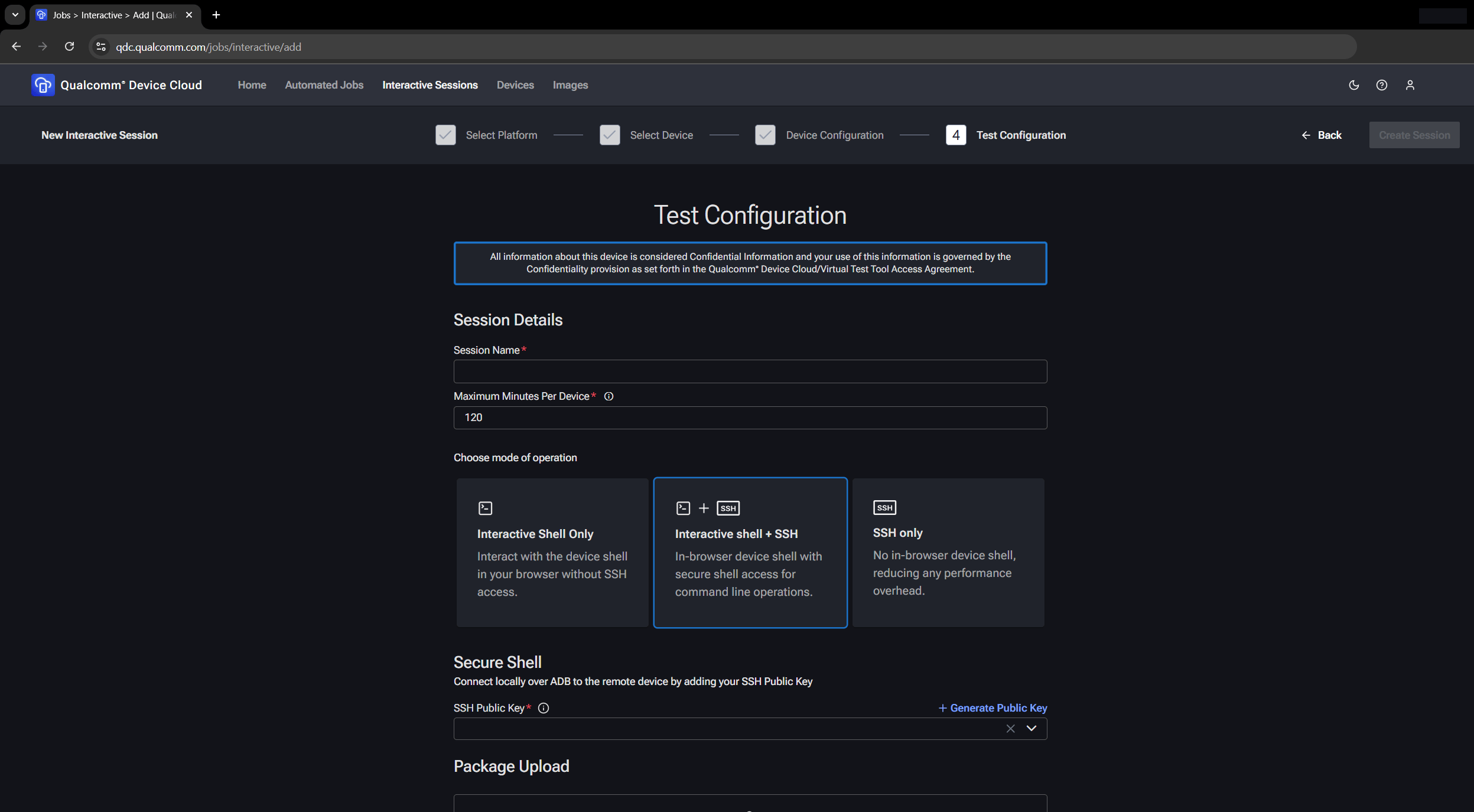Viewport: 1474px width, 812px height.
Task: Select Interactive Shell Only mode
Action: point(552,553)
